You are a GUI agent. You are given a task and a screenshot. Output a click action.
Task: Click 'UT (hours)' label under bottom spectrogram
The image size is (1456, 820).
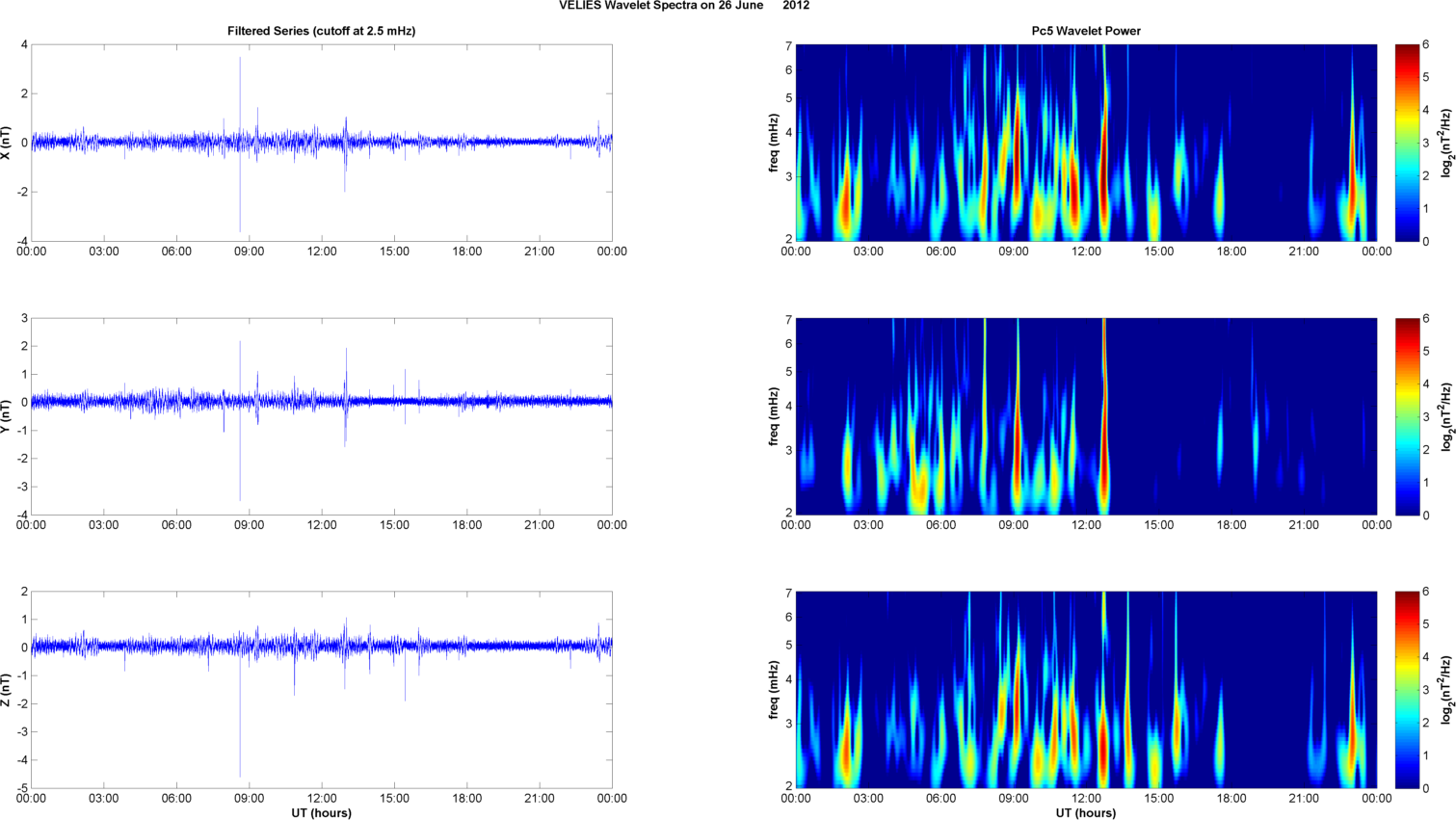pyautogui.click(x=1086, y=813)
